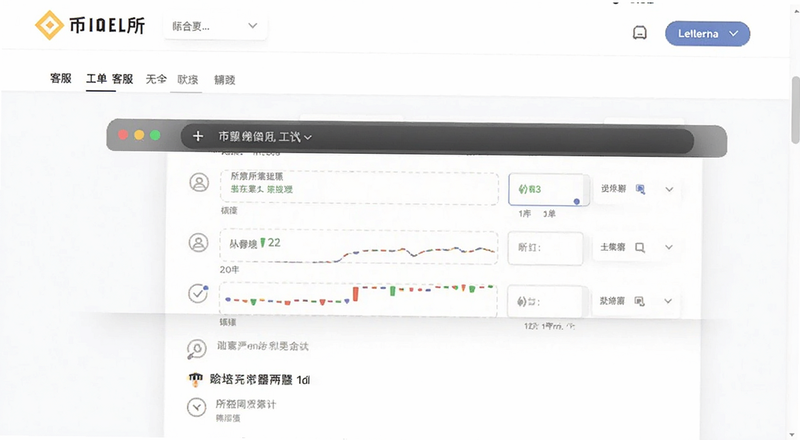Click the blue dot in the first row's field
This screenshot has width=800, height=440.
[x=577, y=202]
